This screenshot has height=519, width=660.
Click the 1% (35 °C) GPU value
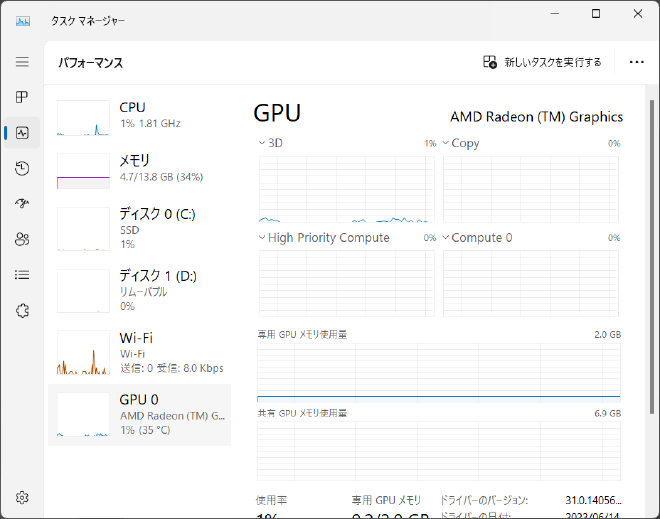[145, 430]
